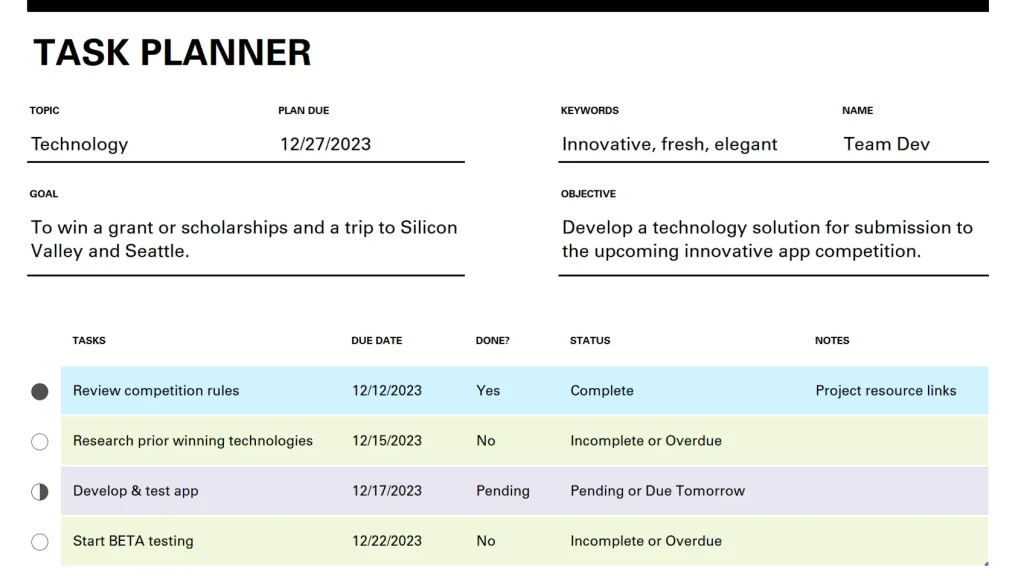Image resolution: width=1024 pixels, height=576 pixels.
Task: Select the Goal text about Silicon Valley
Action: pyautogui.click(x=244, y=239)
